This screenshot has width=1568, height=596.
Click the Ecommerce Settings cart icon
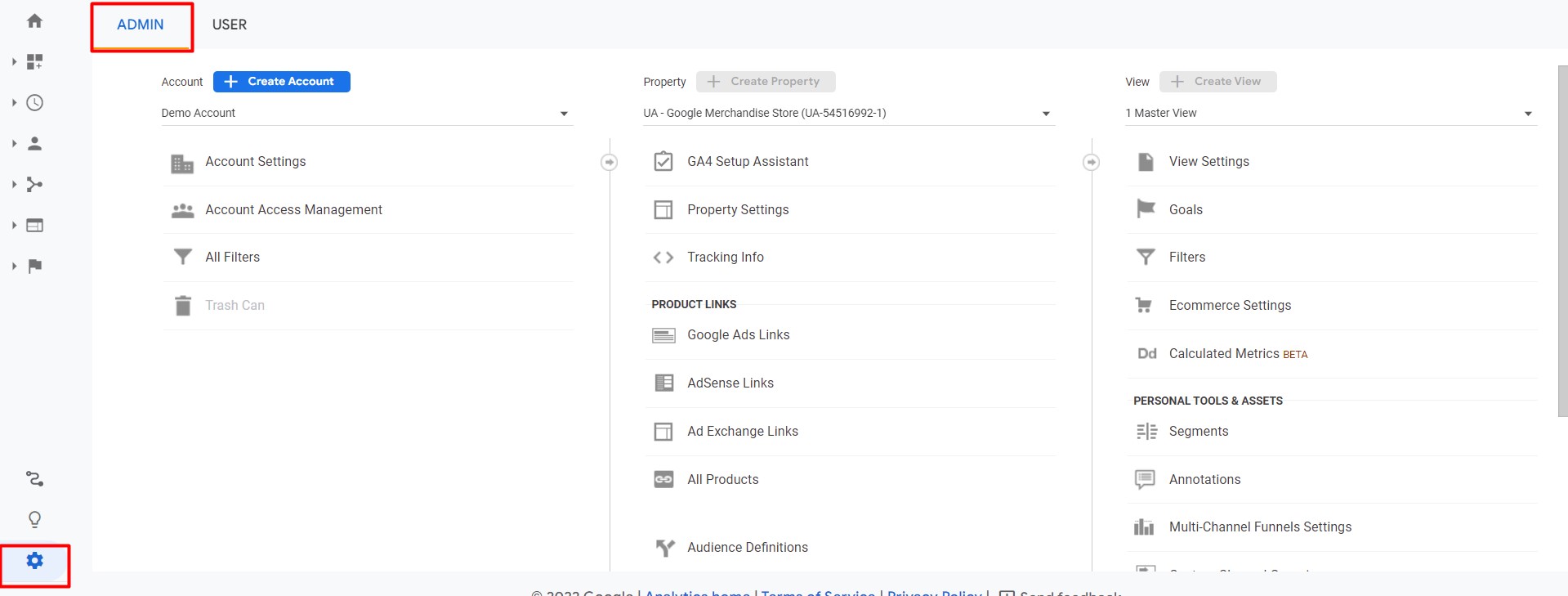point(1144,306)
